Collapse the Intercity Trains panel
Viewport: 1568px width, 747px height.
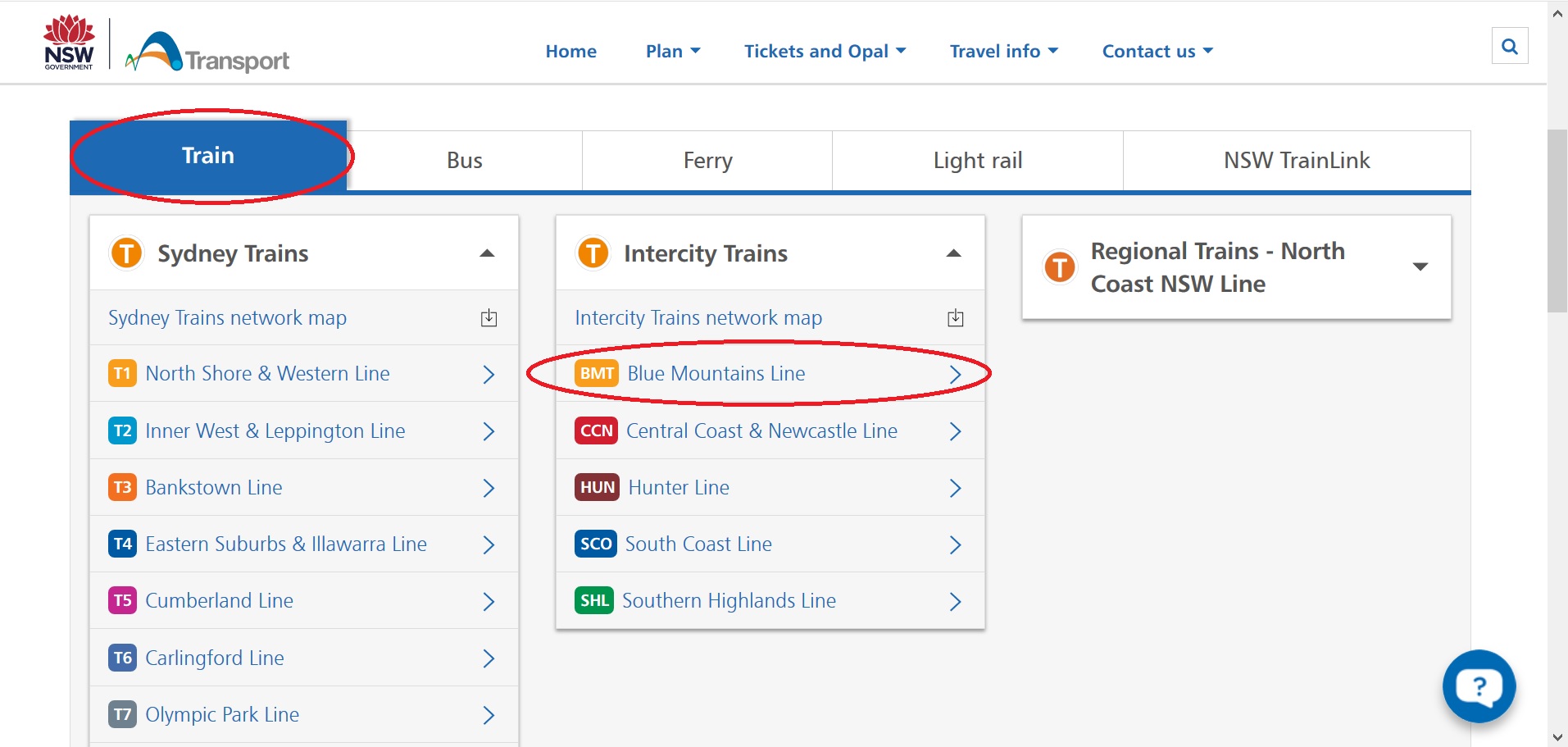[953, 253]
